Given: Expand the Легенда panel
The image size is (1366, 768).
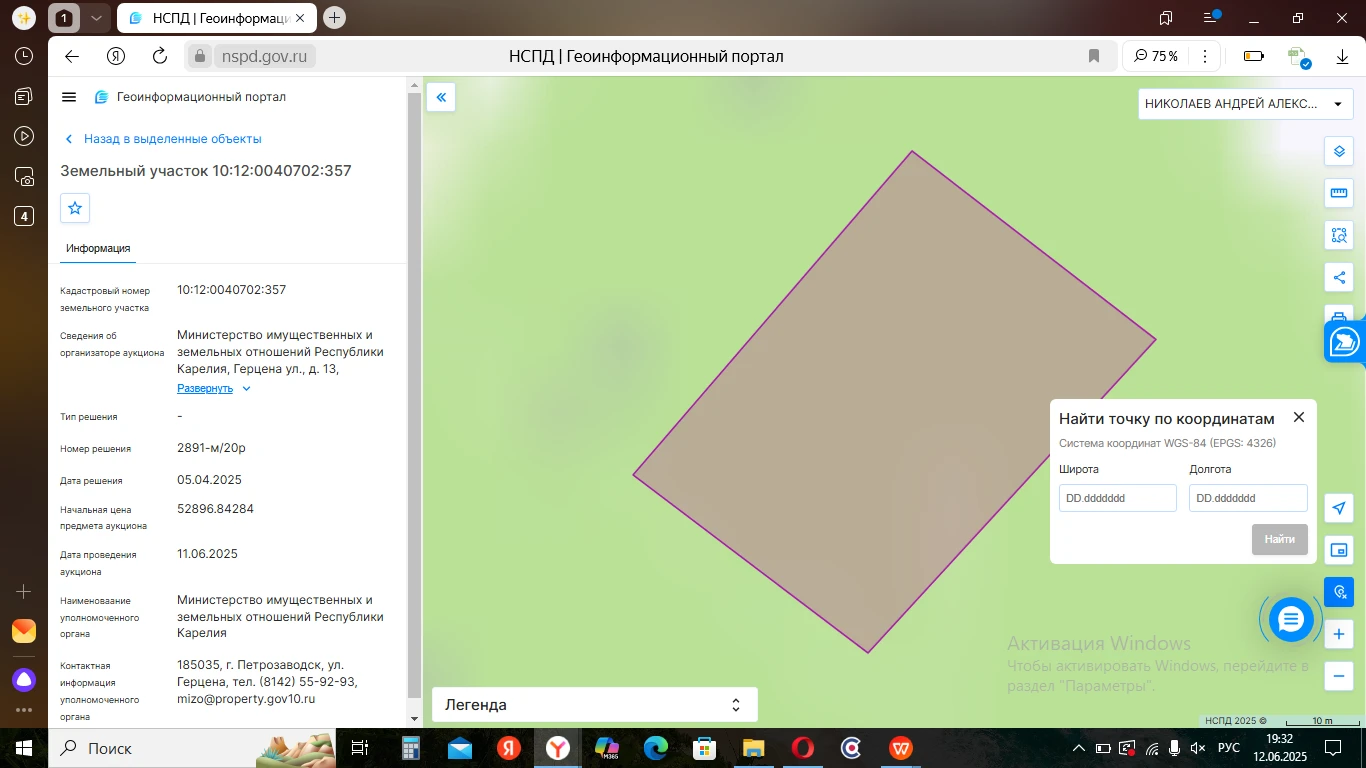Looking at the screenshot, I should click(594, 705).
